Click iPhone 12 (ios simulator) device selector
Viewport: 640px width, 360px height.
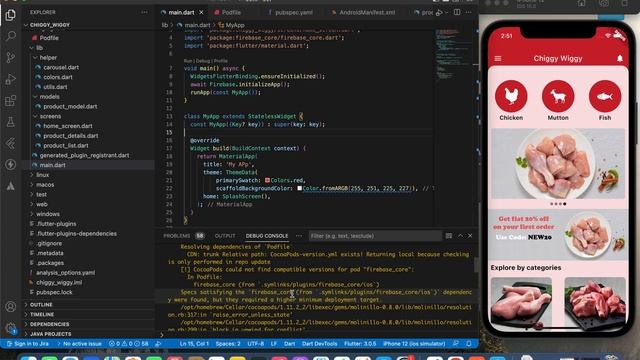(x=414, y=344)
